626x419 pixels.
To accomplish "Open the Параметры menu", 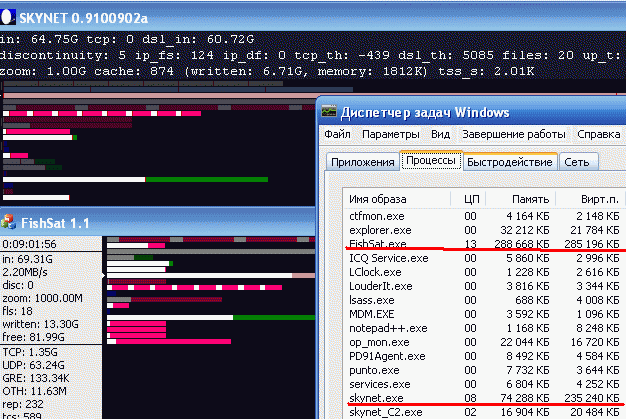I will [x=390, y=134].
